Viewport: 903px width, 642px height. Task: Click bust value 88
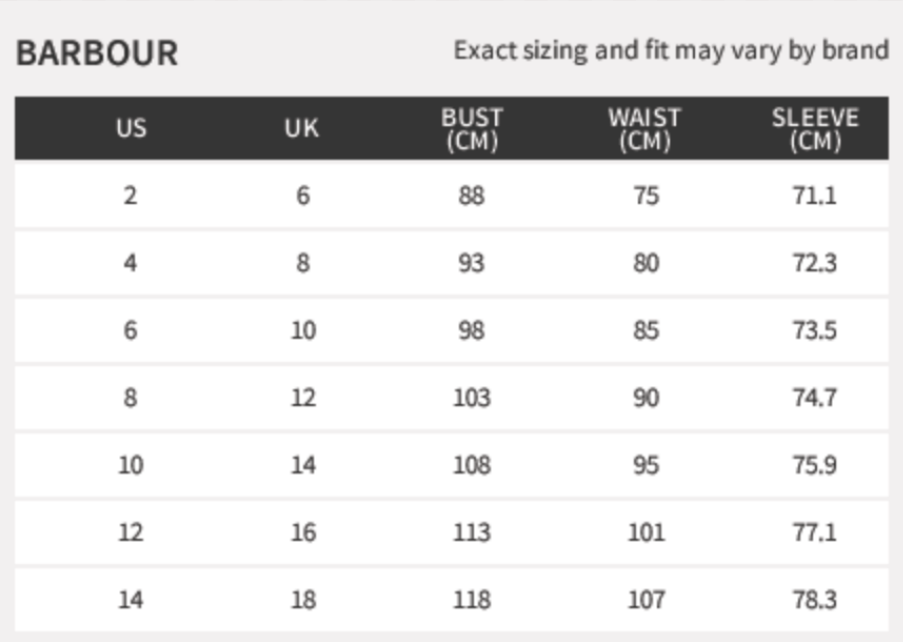click(x=472, y=195)
